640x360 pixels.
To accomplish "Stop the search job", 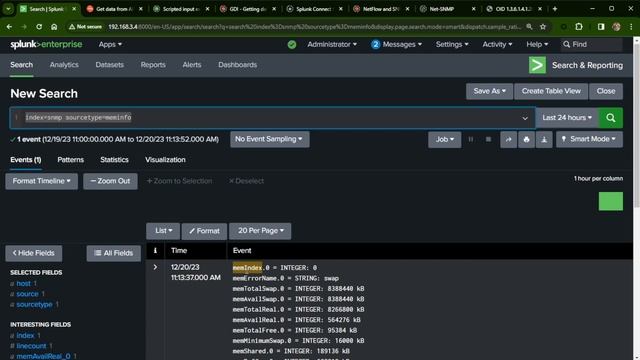I will pos(488,140).
